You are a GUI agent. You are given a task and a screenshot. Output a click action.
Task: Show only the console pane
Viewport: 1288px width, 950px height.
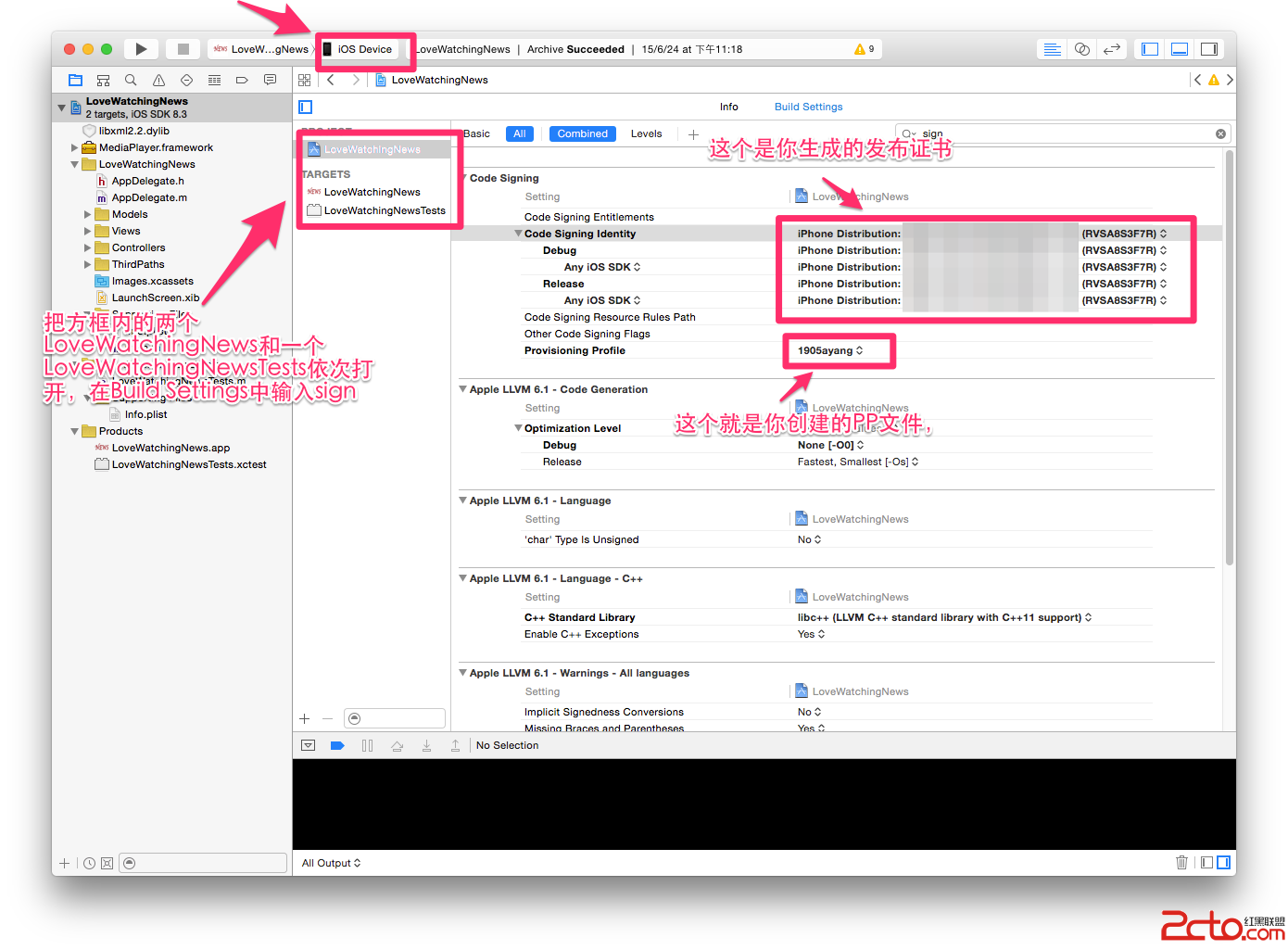point(1223,863)
